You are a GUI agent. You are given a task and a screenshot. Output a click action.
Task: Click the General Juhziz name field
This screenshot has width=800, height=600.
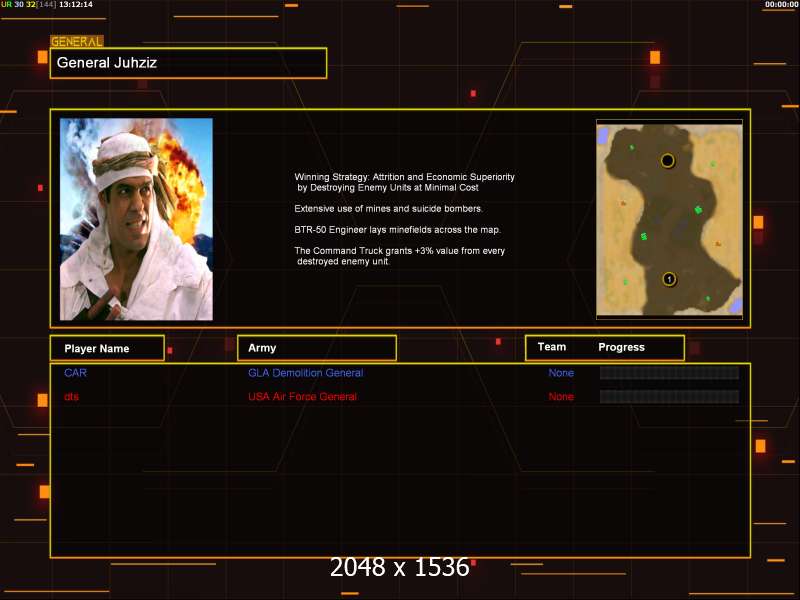tap(188, 63)
